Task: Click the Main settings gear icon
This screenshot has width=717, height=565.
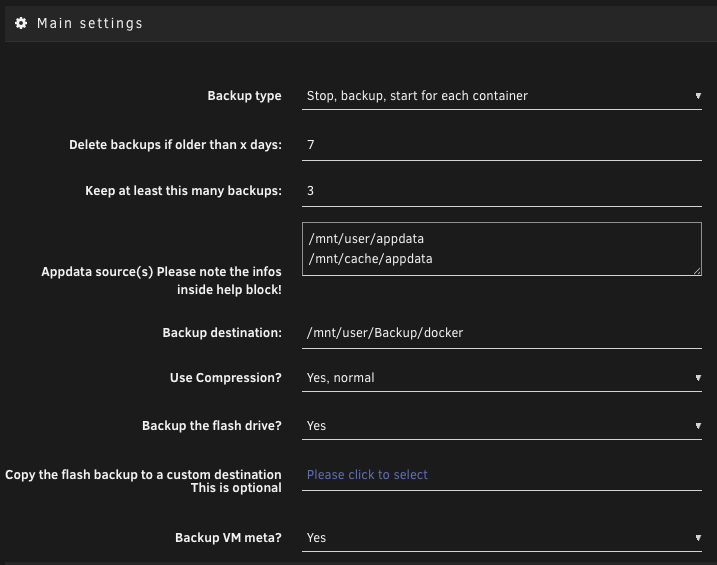Action: coord(21,23)
